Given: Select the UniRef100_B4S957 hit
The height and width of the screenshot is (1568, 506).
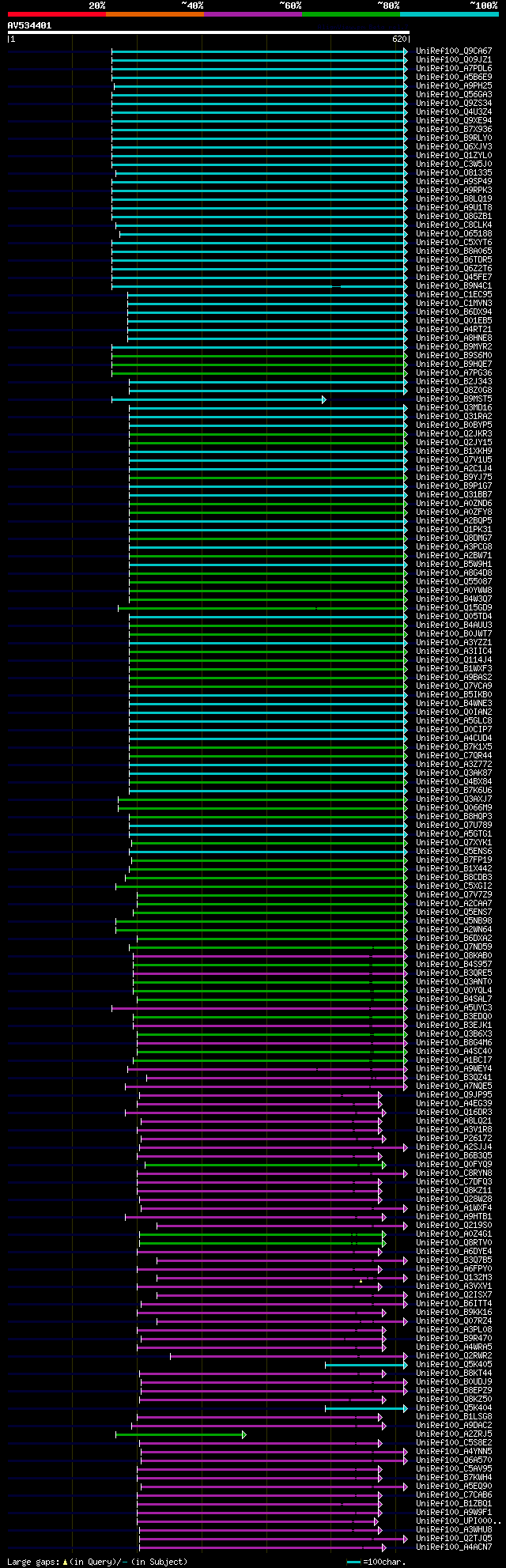Looking at the screenshot, I should 454,965.
